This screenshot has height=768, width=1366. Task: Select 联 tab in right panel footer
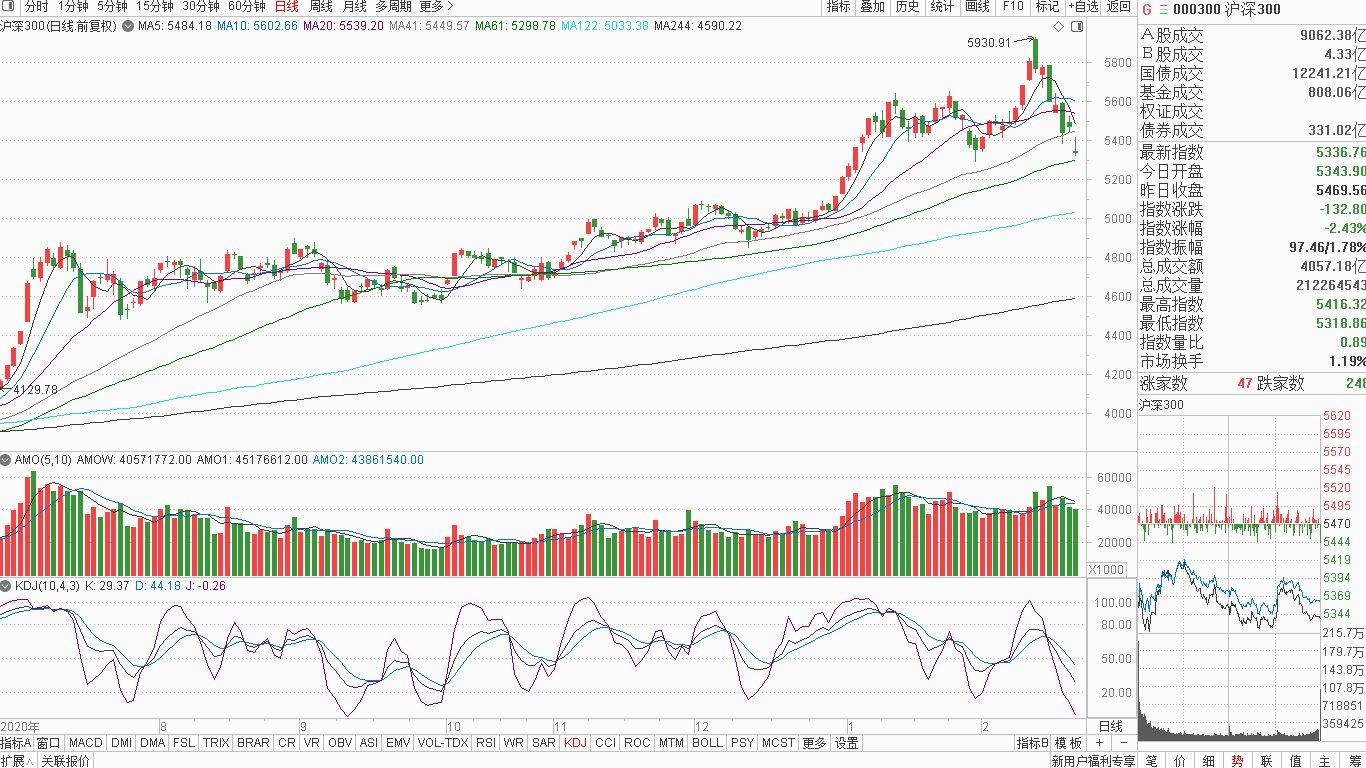click(x=1267, y=761)
